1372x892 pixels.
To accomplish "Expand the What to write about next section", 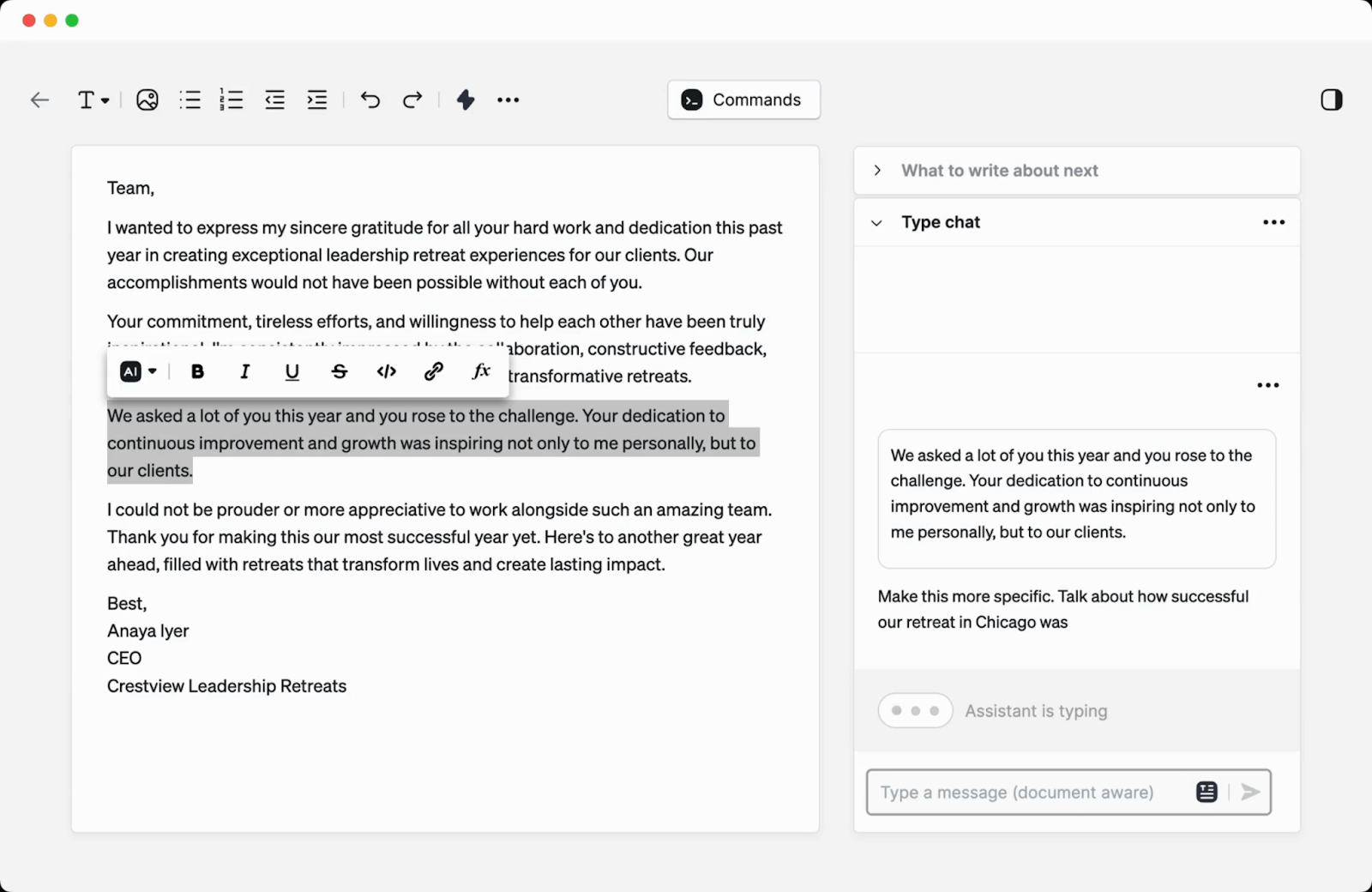I will pos(877,170).
